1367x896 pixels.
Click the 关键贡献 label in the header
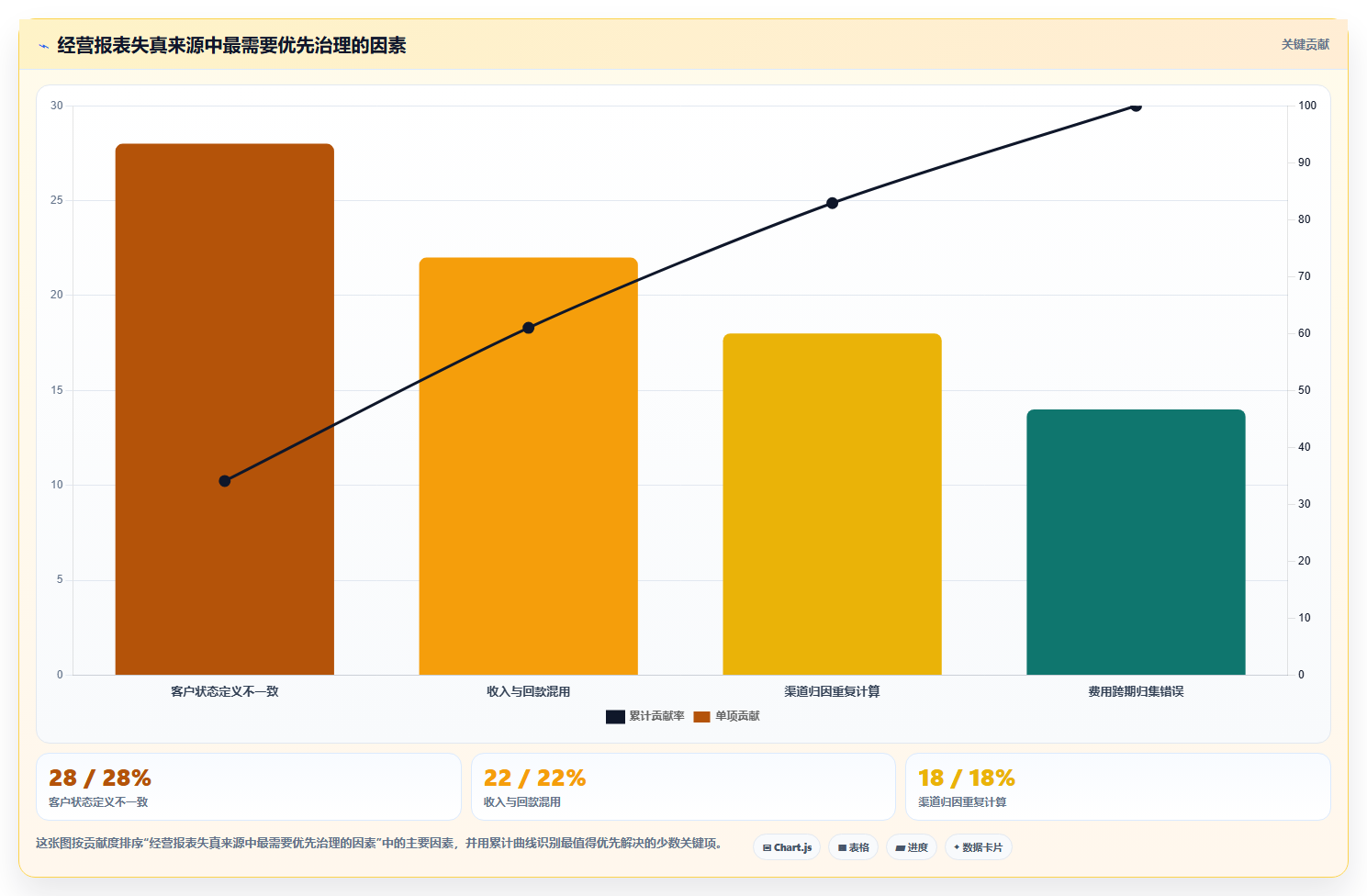[1305, 44]
